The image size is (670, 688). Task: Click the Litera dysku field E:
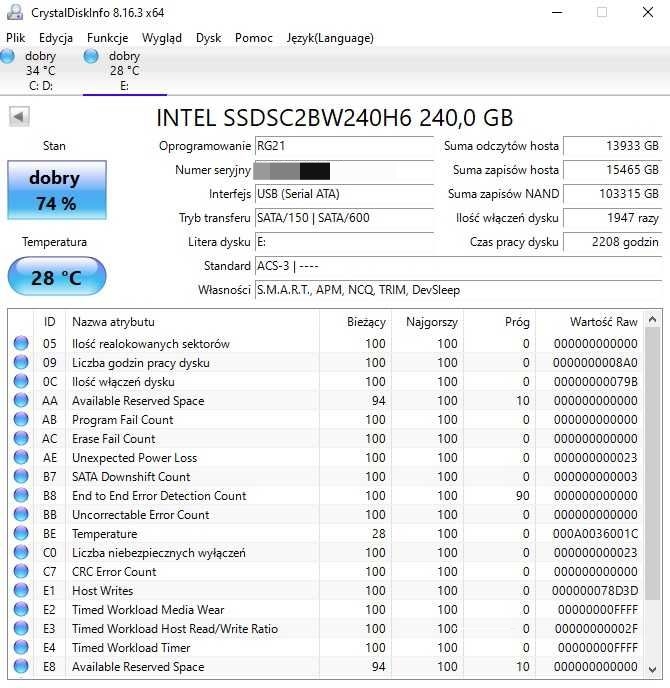(x=344, y=242)
